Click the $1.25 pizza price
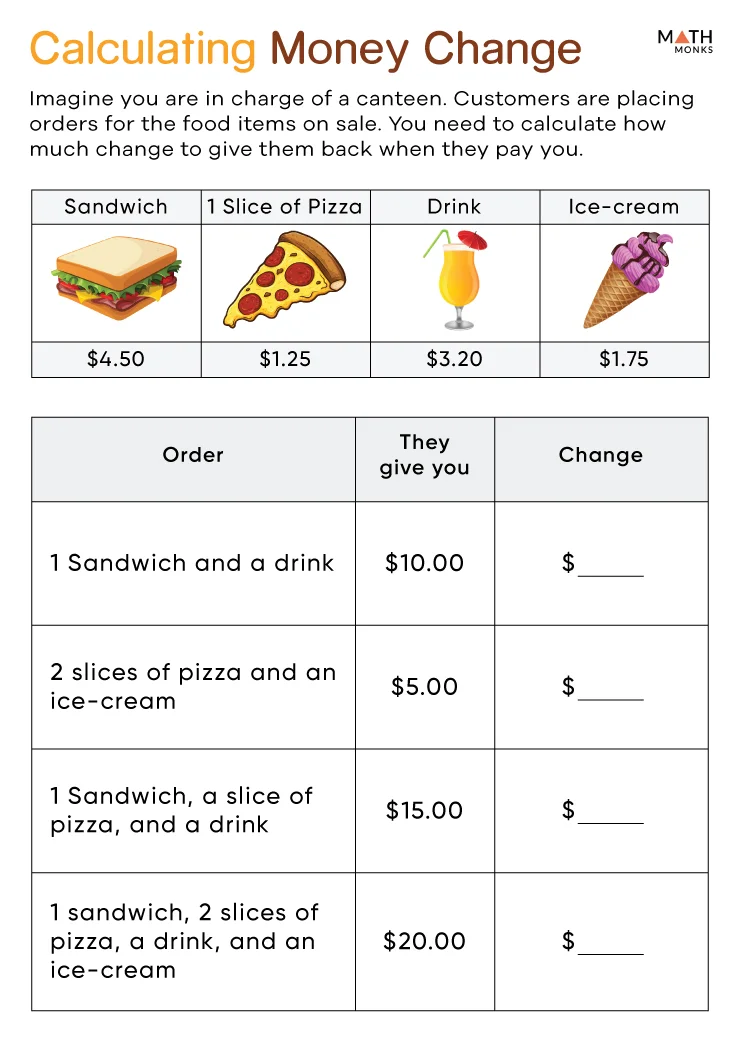 (x=285, y=360)
